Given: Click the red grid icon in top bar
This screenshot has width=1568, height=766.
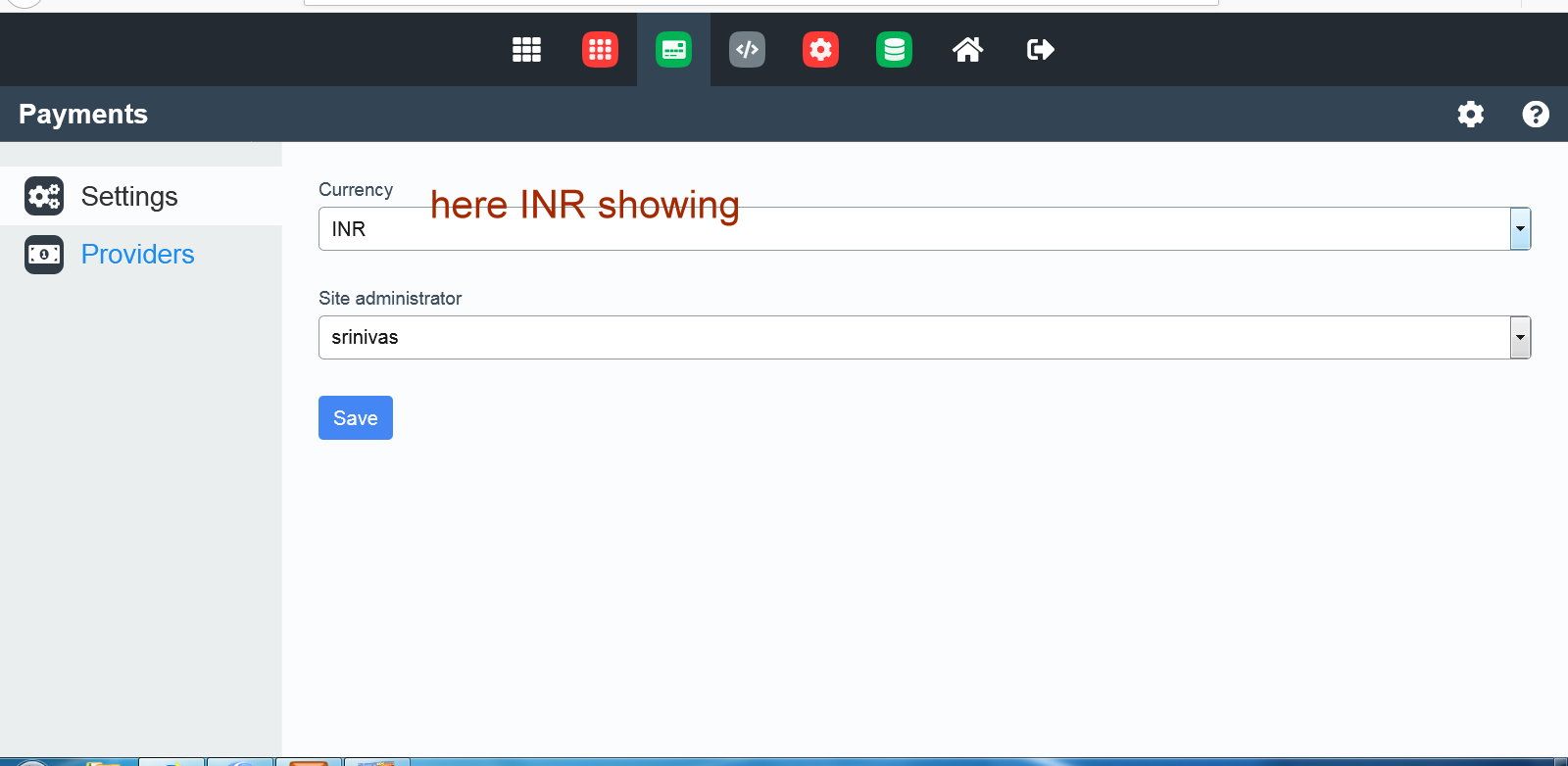Looking at the screenshot, I should (600, 50).
